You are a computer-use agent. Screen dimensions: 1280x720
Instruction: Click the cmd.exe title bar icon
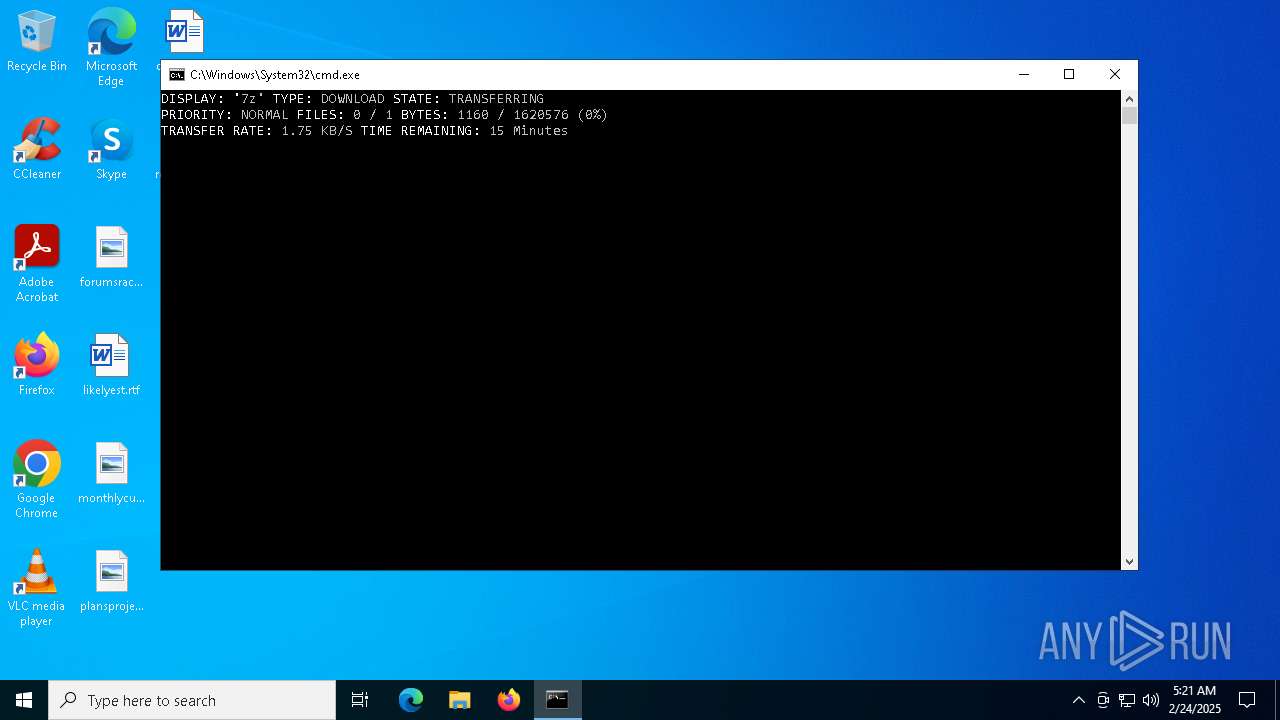tap(177, 75)
